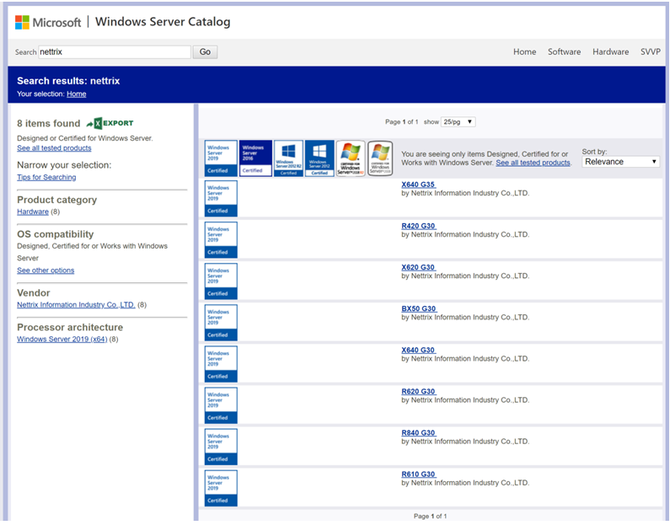Viewport: 670px width, 525px height.
Task: Filter by Windows Server 2008 R2 badge
Action: pos(350,158)
